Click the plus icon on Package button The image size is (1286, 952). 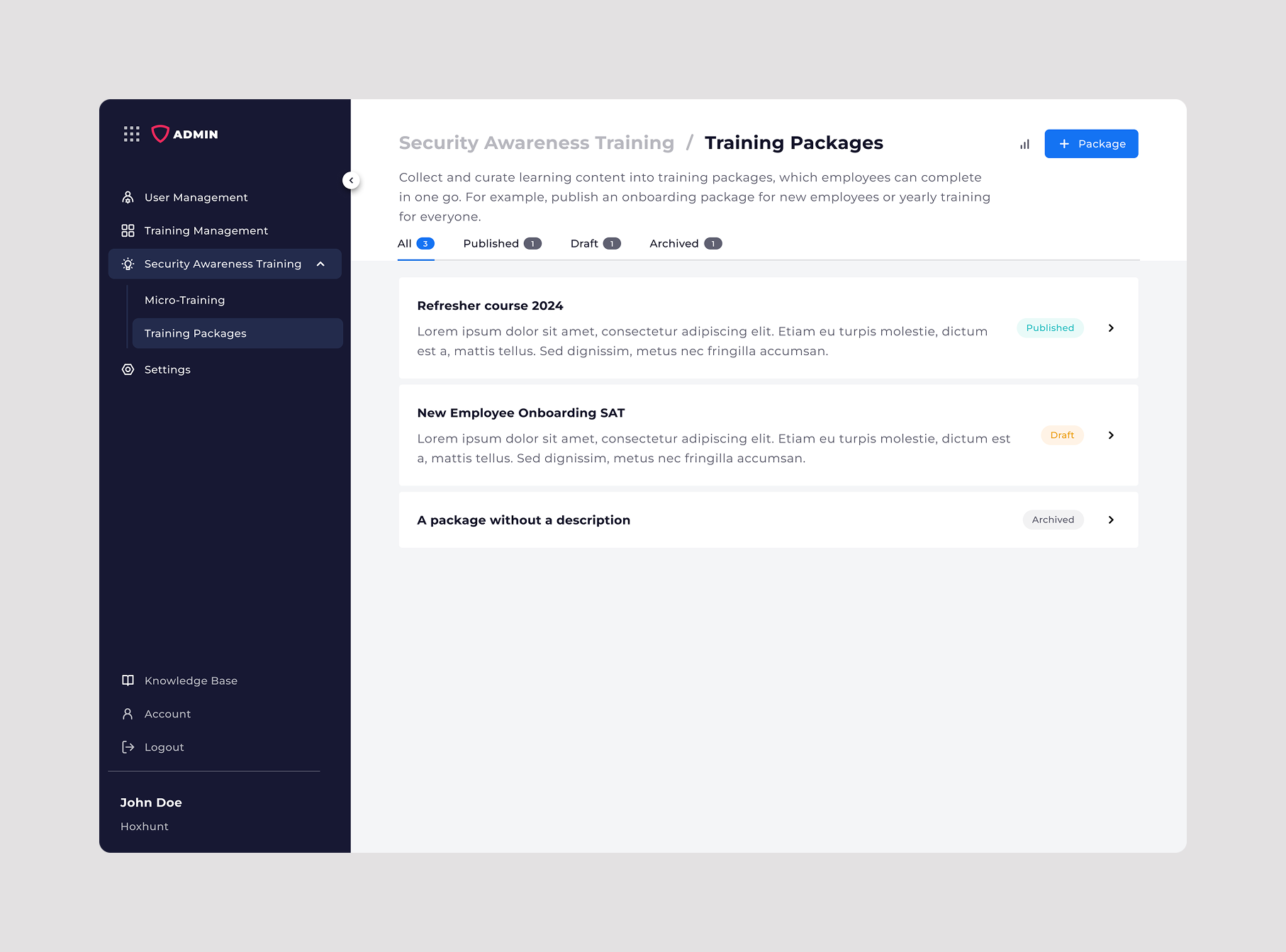coord(1064,144)
